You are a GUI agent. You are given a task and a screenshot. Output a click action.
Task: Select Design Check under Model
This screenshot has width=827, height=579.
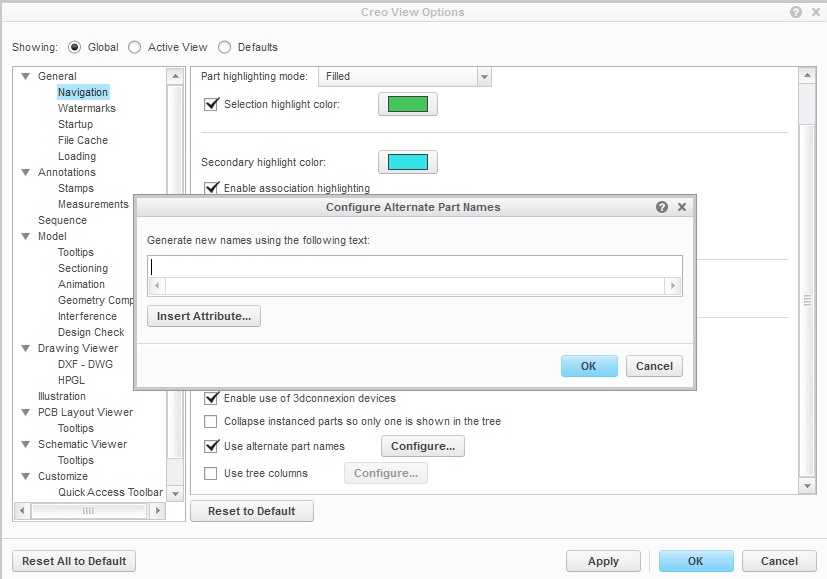[x=91, y=332]
